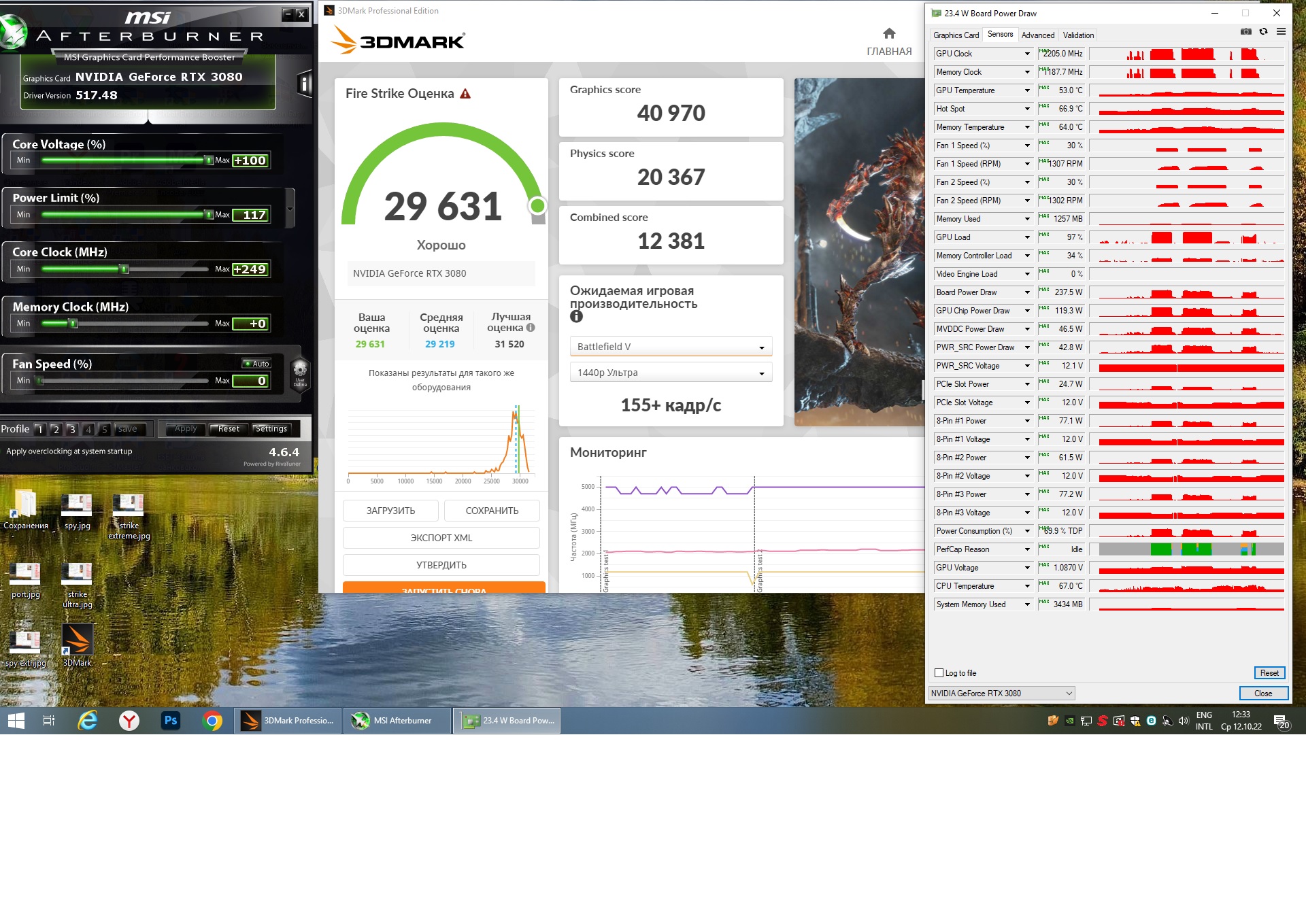The height and width of the screenshot is (924, 1306).
Task: Open Photoshop from the taskbar
Action: coord(170,720)
